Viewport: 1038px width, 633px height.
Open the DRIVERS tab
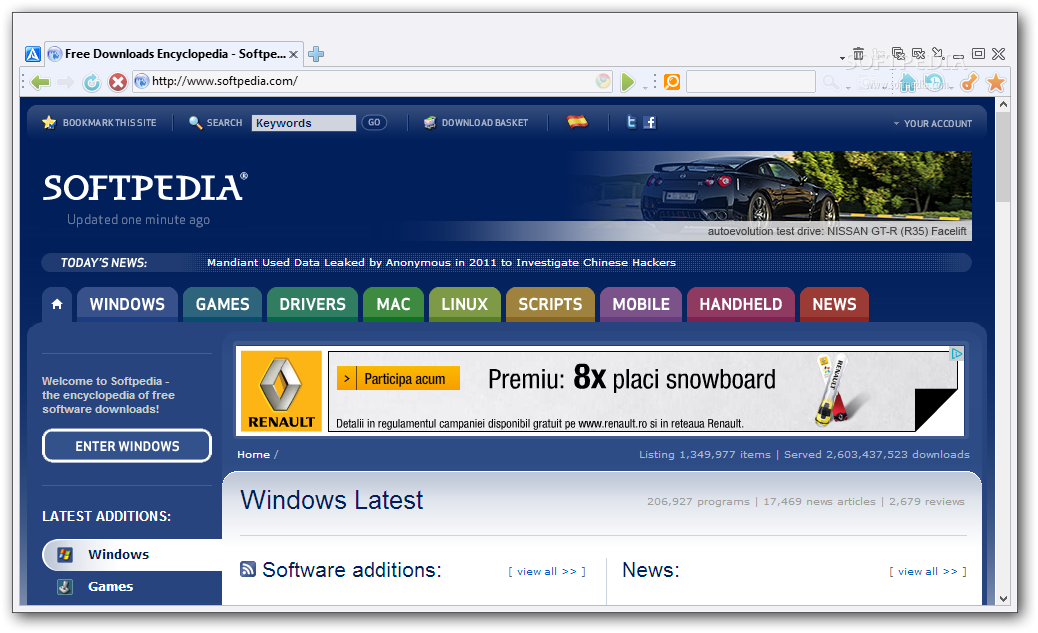point(312,305)
